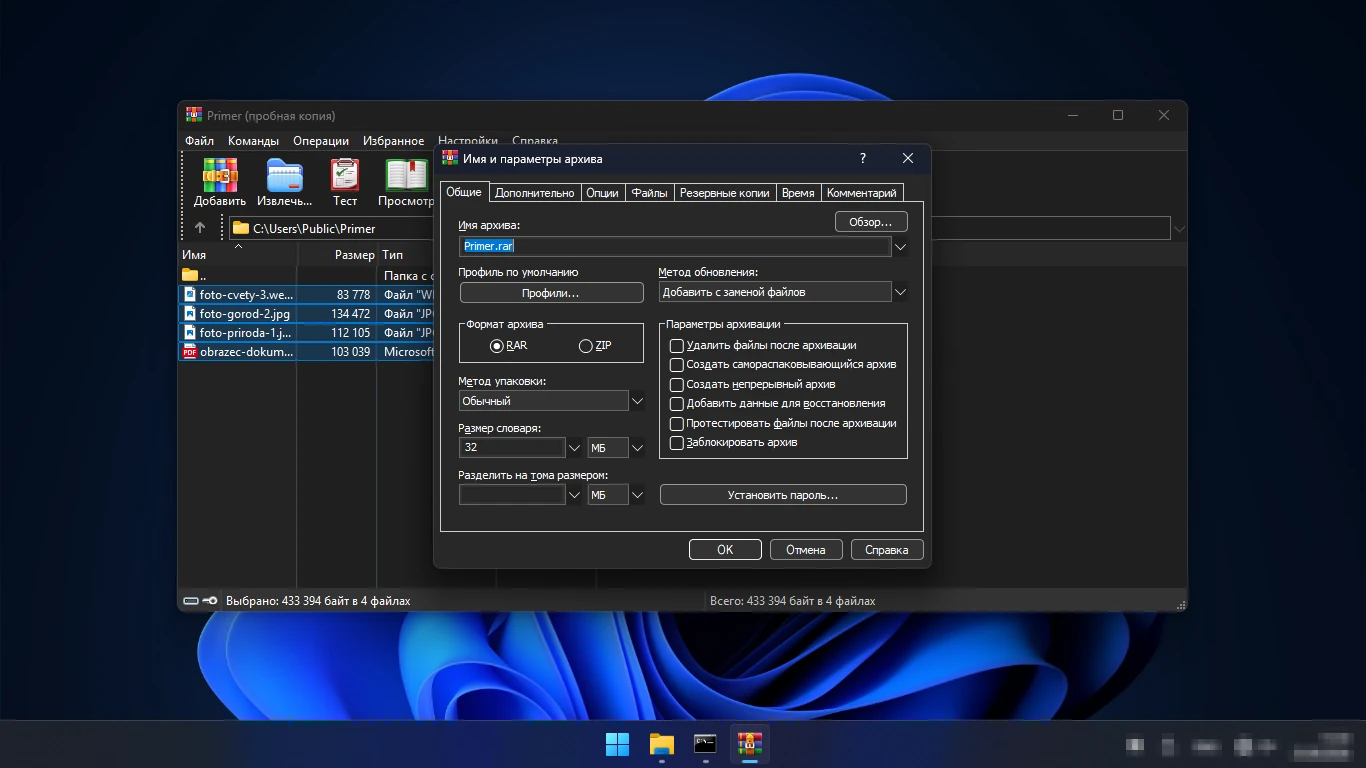Image resolution: width=1366 pixels, height=768 pixels.
Task: Enable Протестировать файлы после архивации
Action: tap(677, 423)
